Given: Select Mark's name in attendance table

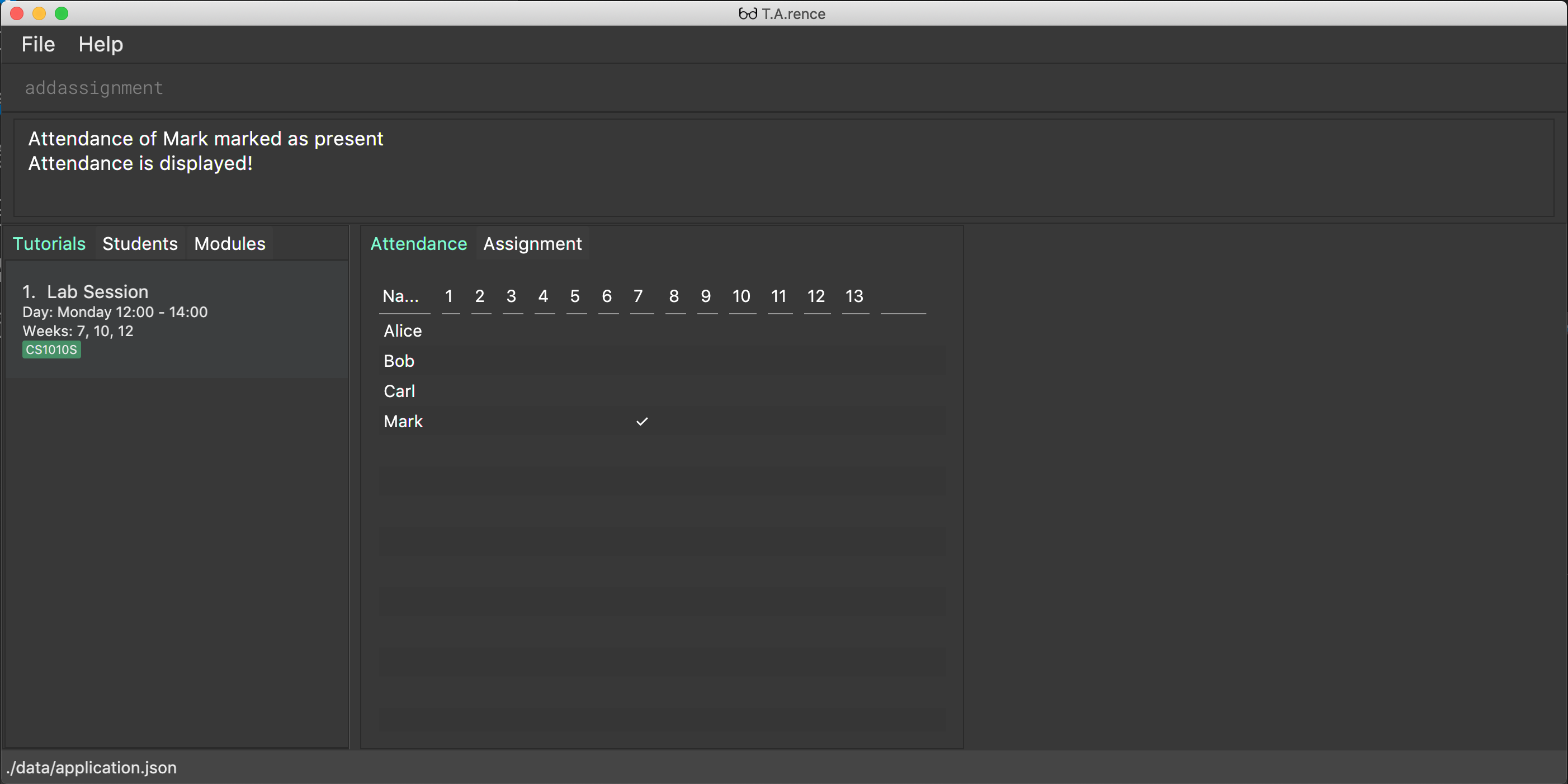Looking at the screenshot, I should 403,421.
